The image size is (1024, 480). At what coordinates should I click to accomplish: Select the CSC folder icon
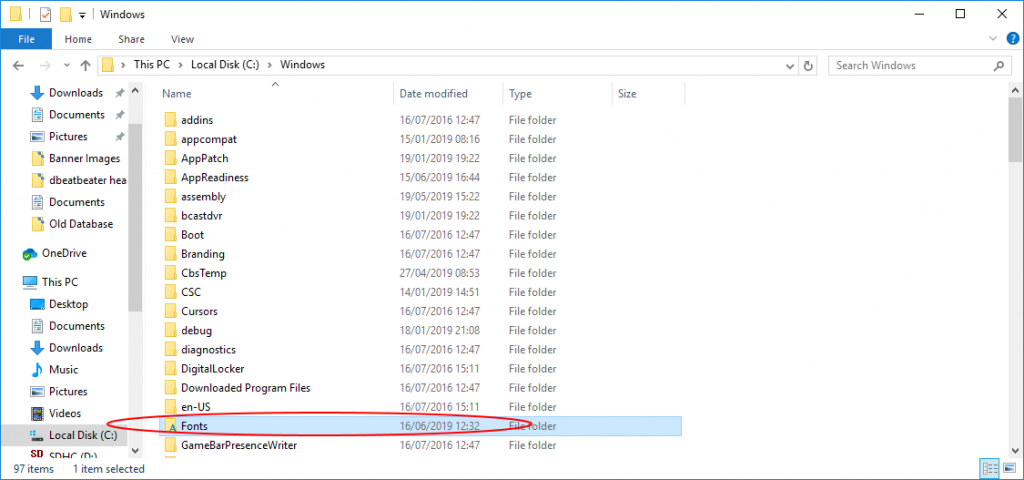170,292
